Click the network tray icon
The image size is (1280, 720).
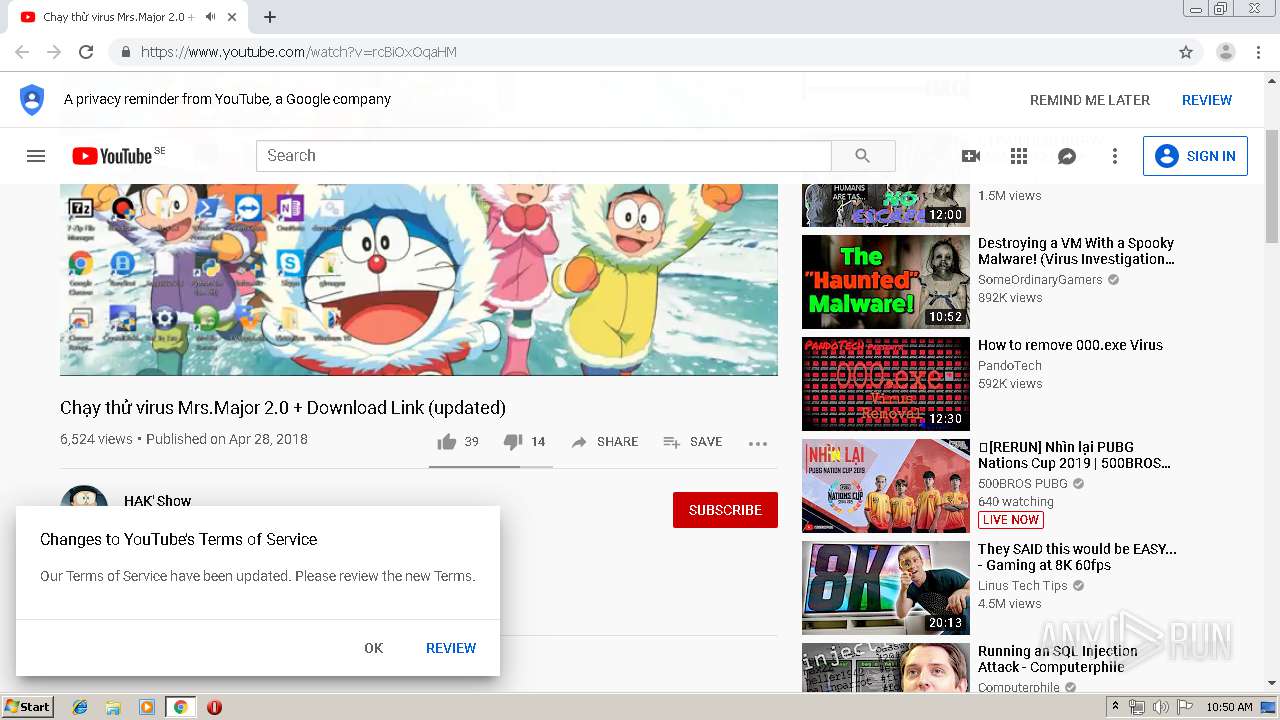tap(1137, 707)
